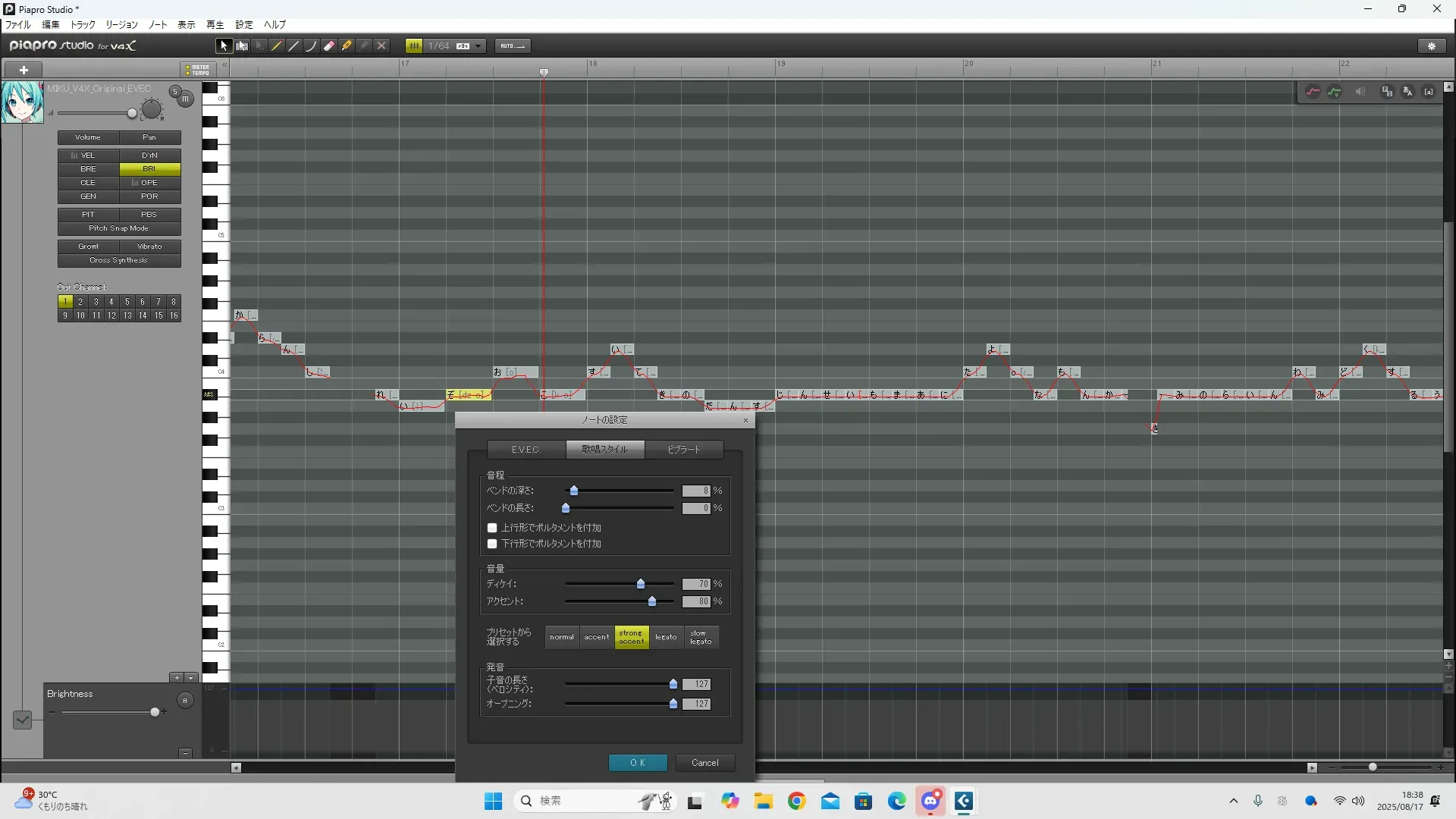The width and height of the screenshot is (1456, 819).
Task: Click the ディケイ decay slider handle
Action: tap(641, 584)
